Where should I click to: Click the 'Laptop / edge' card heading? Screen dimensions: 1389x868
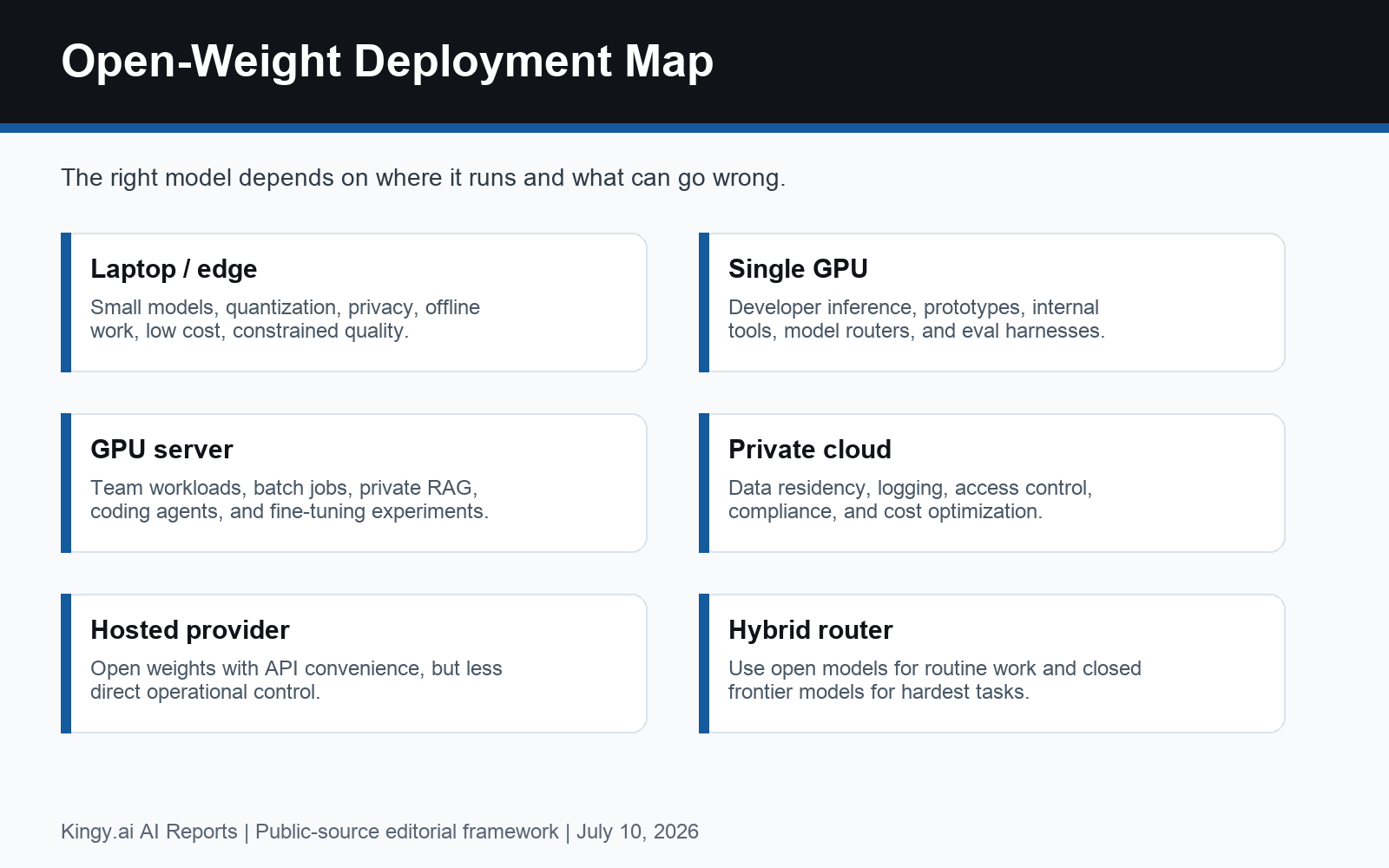coord(174,269)
